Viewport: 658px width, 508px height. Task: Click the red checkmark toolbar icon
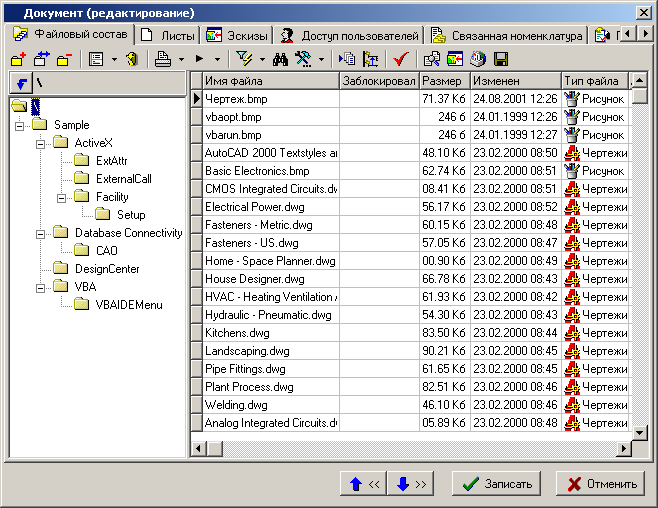click(x=401, y=60)
